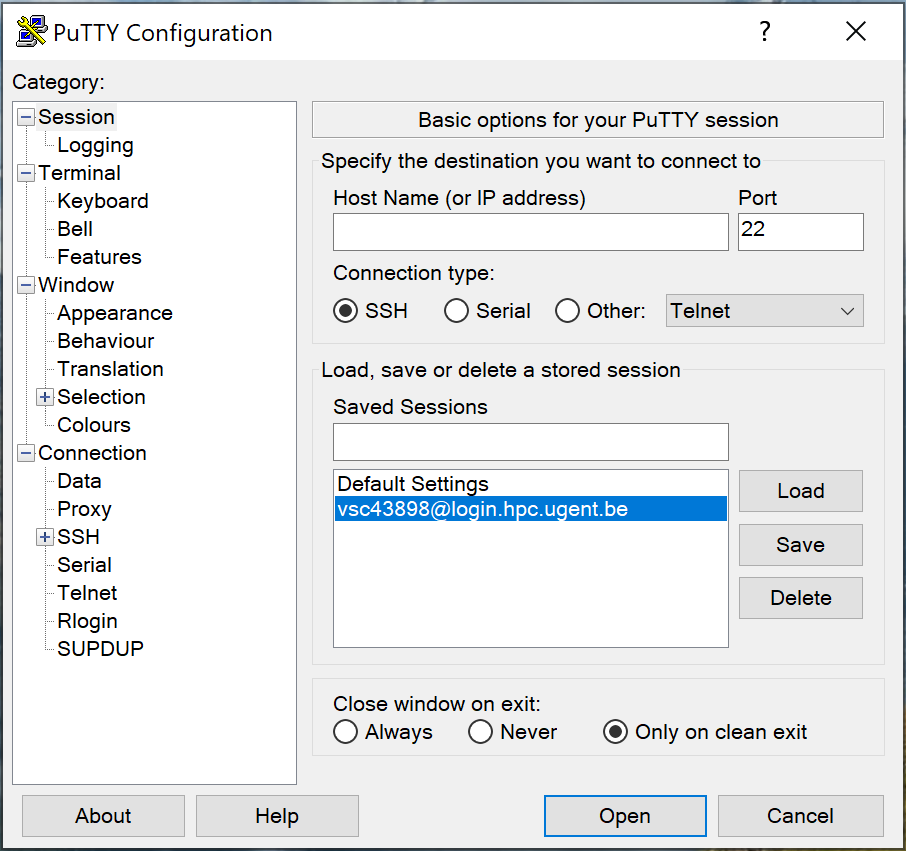Click the PuTTY icon in title bar
906x851 pixels.
(32, 32)
